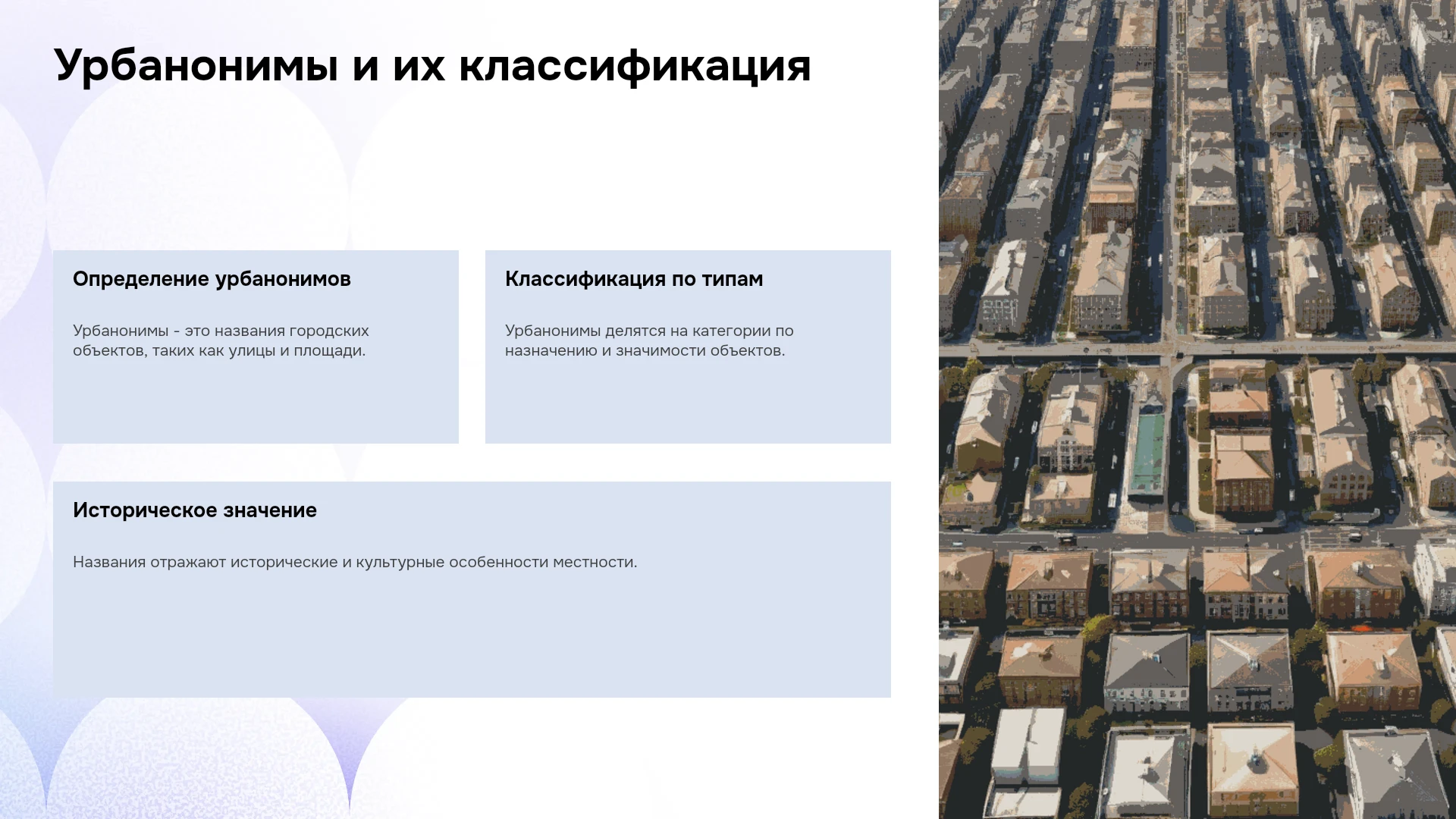Click the word "классификация" in the title

[635, 65]
